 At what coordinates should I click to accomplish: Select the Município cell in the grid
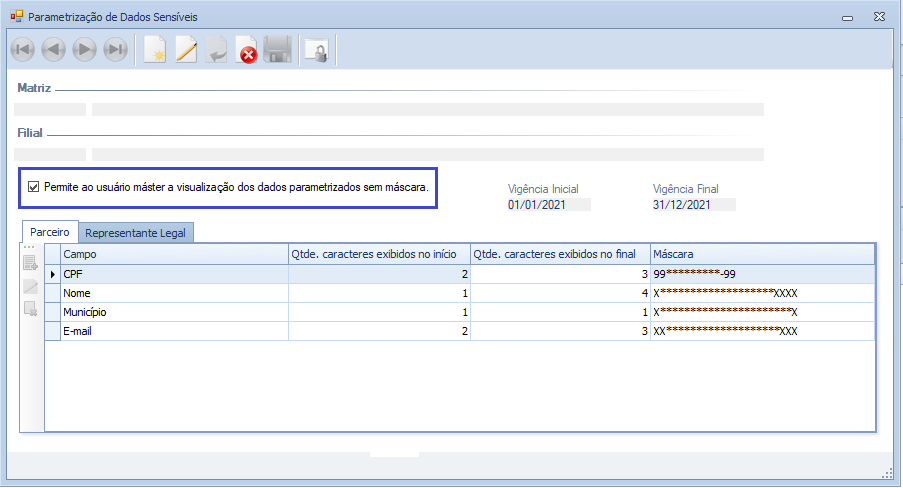click(173, 312)
